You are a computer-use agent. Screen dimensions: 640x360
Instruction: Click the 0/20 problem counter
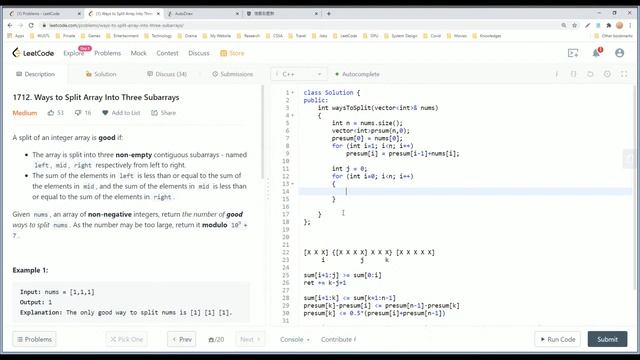tap(216, 339)
